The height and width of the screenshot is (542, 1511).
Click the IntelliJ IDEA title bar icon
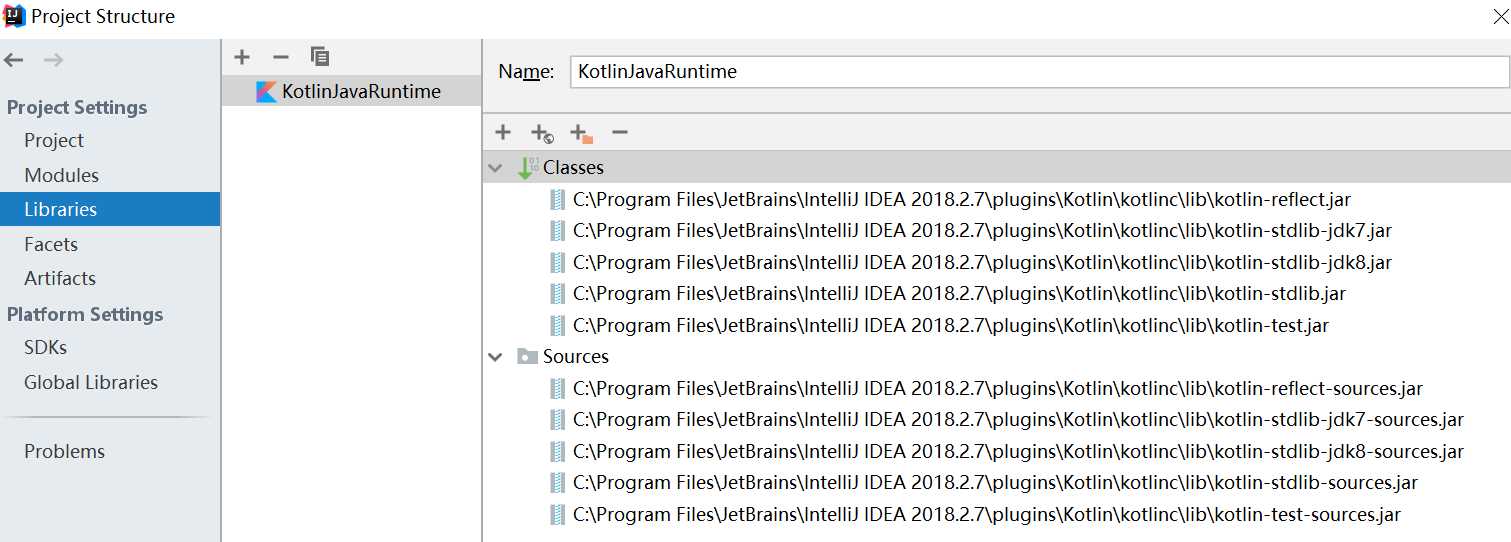(x=14, y=15)
